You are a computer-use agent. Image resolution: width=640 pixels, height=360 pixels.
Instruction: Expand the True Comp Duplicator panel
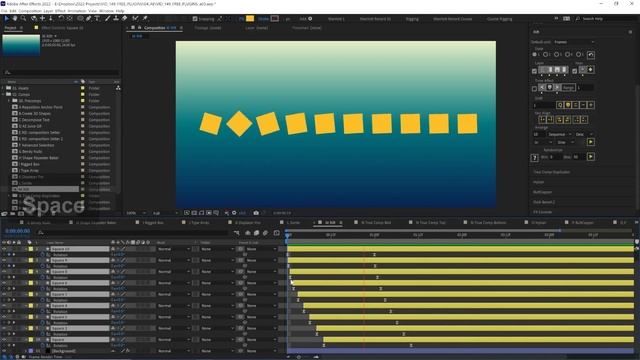click(x=551, y=172)
